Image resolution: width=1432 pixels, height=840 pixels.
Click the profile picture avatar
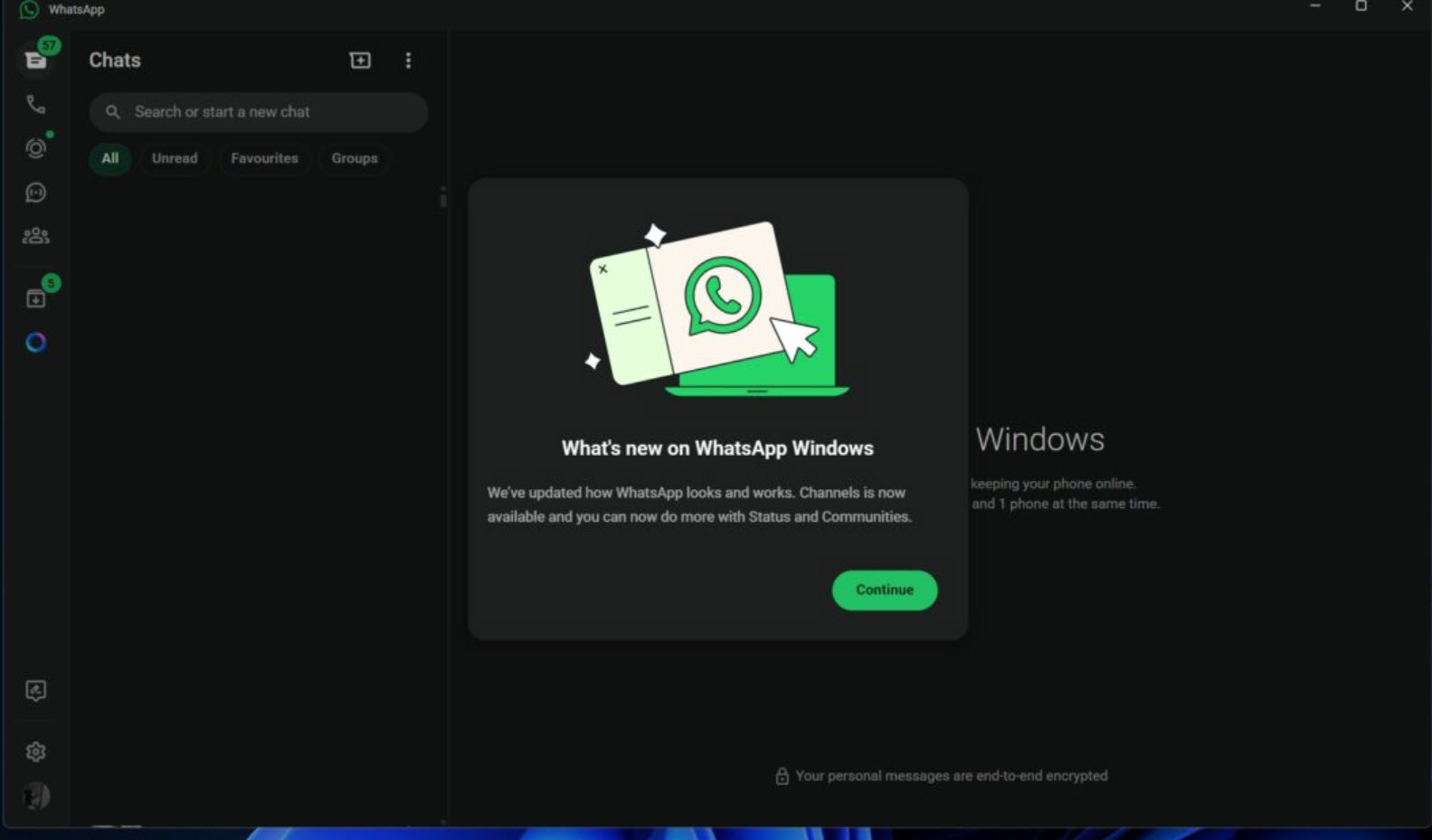[x=36, y=796]
